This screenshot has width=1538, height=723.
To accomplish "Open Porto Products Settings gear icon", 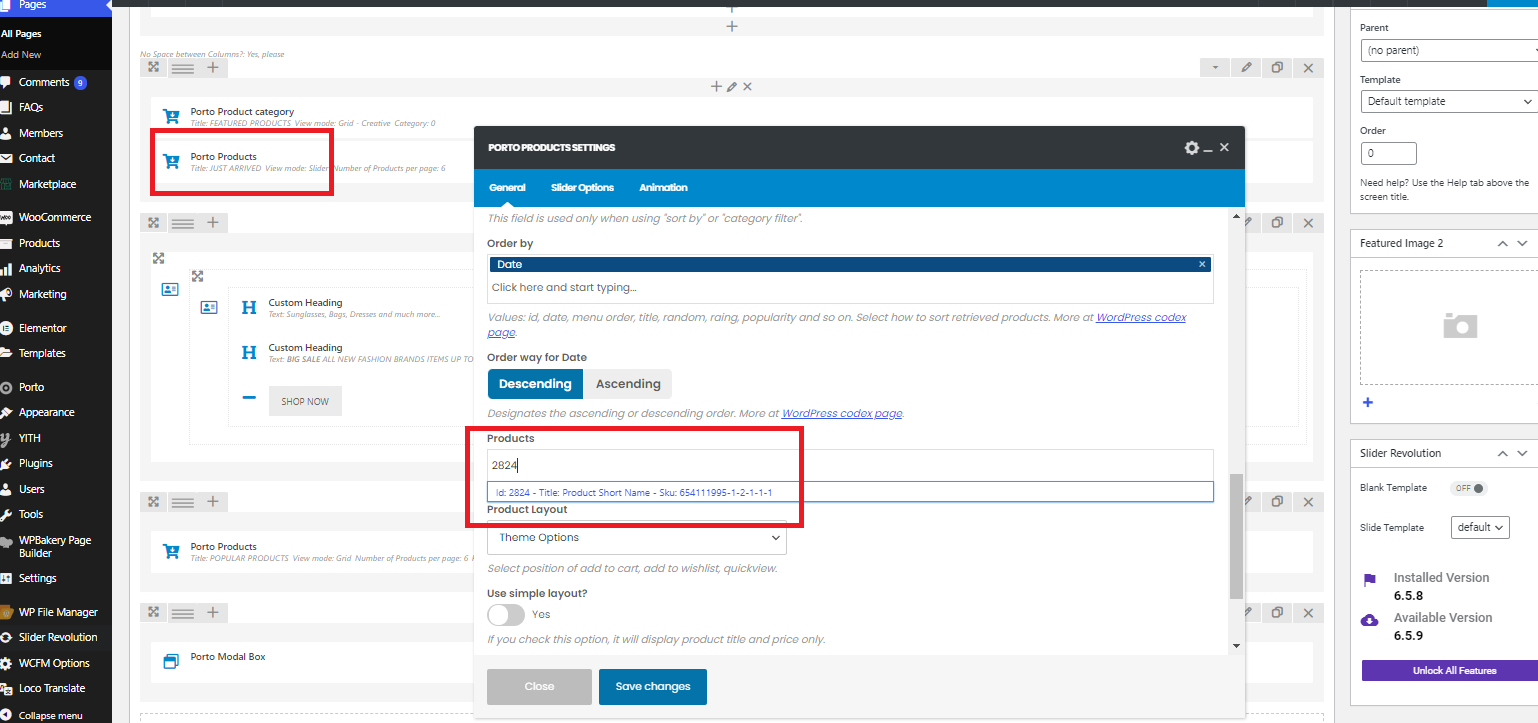I will point(1191,148).
